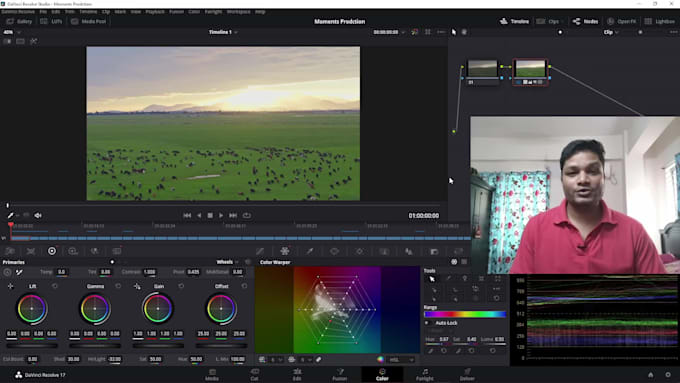
Task: Select the draw tool in Color Warper Tools
Action: tap(448, 279)
